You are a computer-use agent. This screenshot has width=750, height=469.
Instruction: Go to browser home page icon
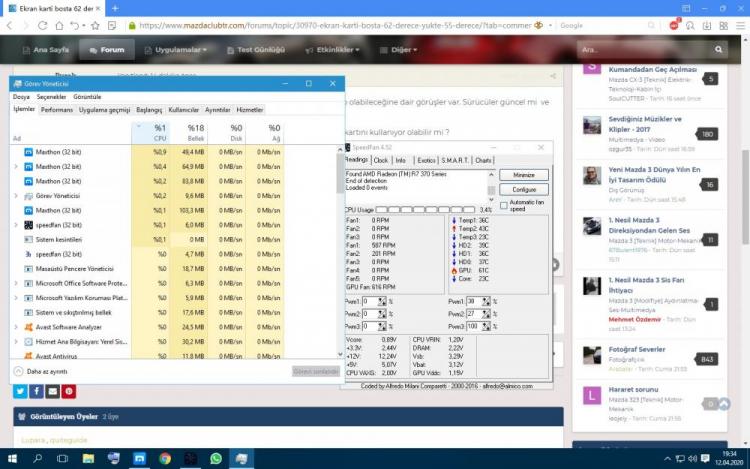[x=59, y=25]
